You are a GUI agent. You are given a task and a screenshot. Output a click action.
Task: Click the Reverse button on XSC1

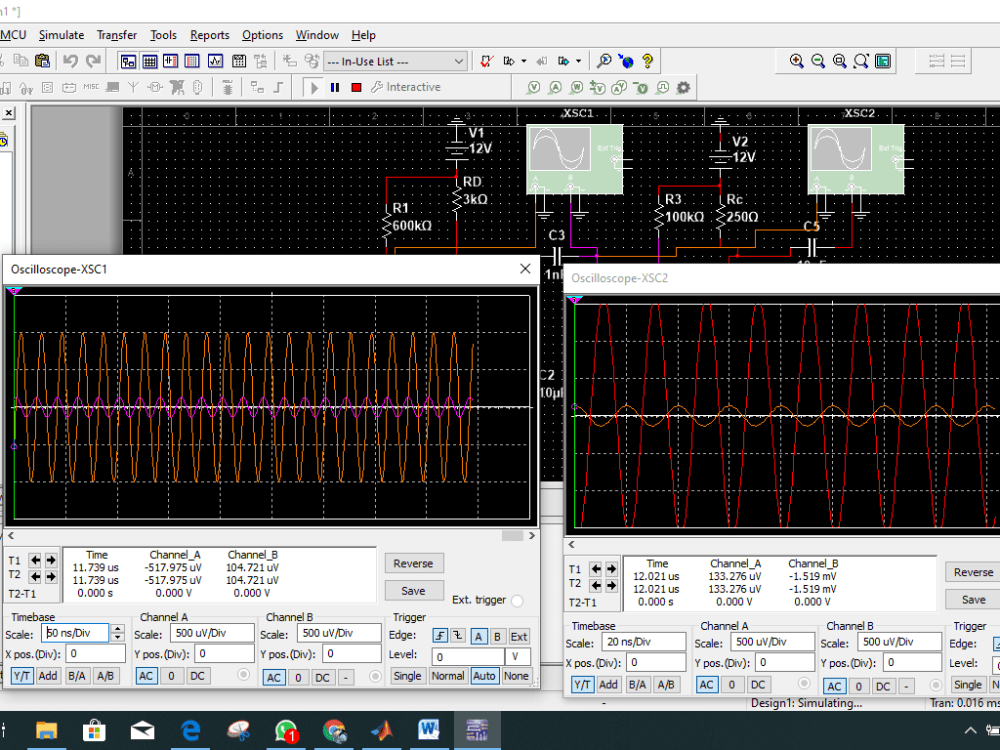coord(413,564)
